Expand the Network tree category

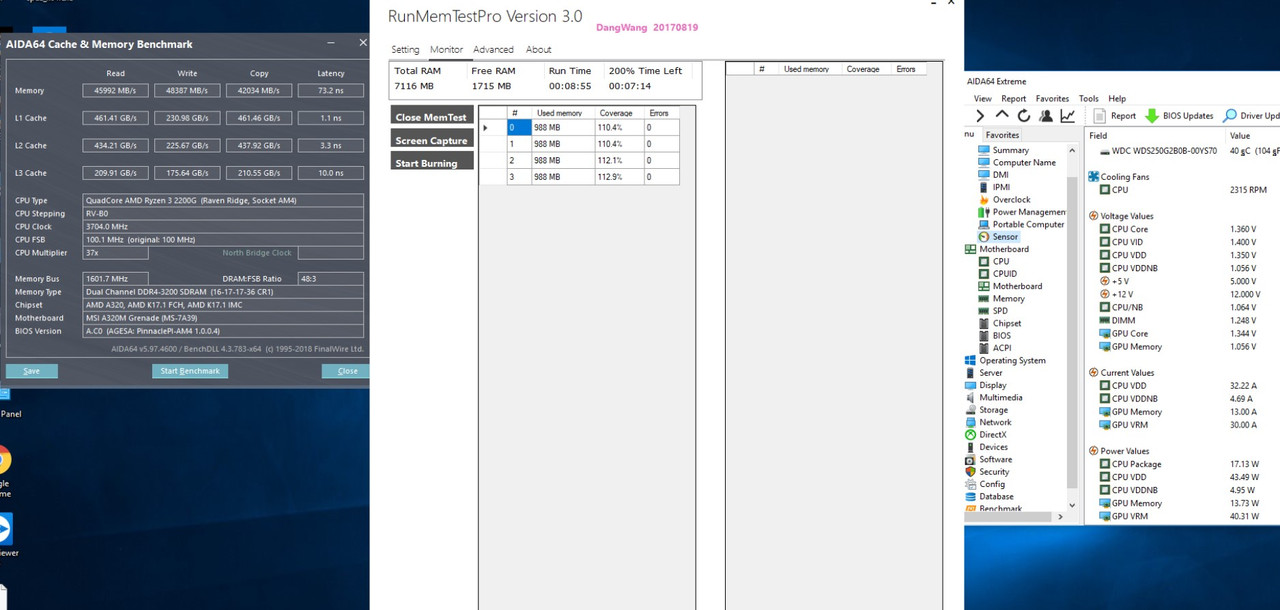(988, 422)
